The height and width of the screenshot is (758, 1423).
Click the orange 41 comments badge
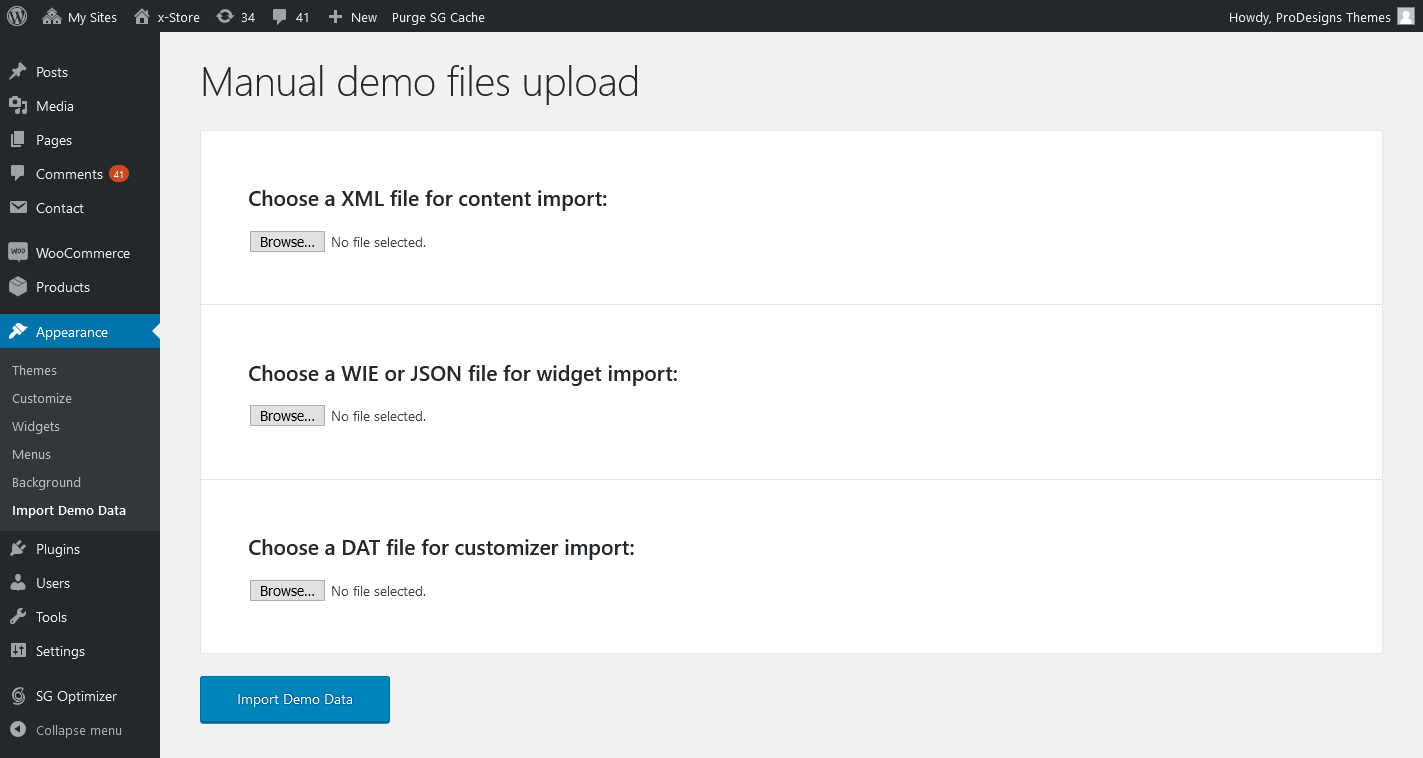pyautogui.click(x=119, y=174)
